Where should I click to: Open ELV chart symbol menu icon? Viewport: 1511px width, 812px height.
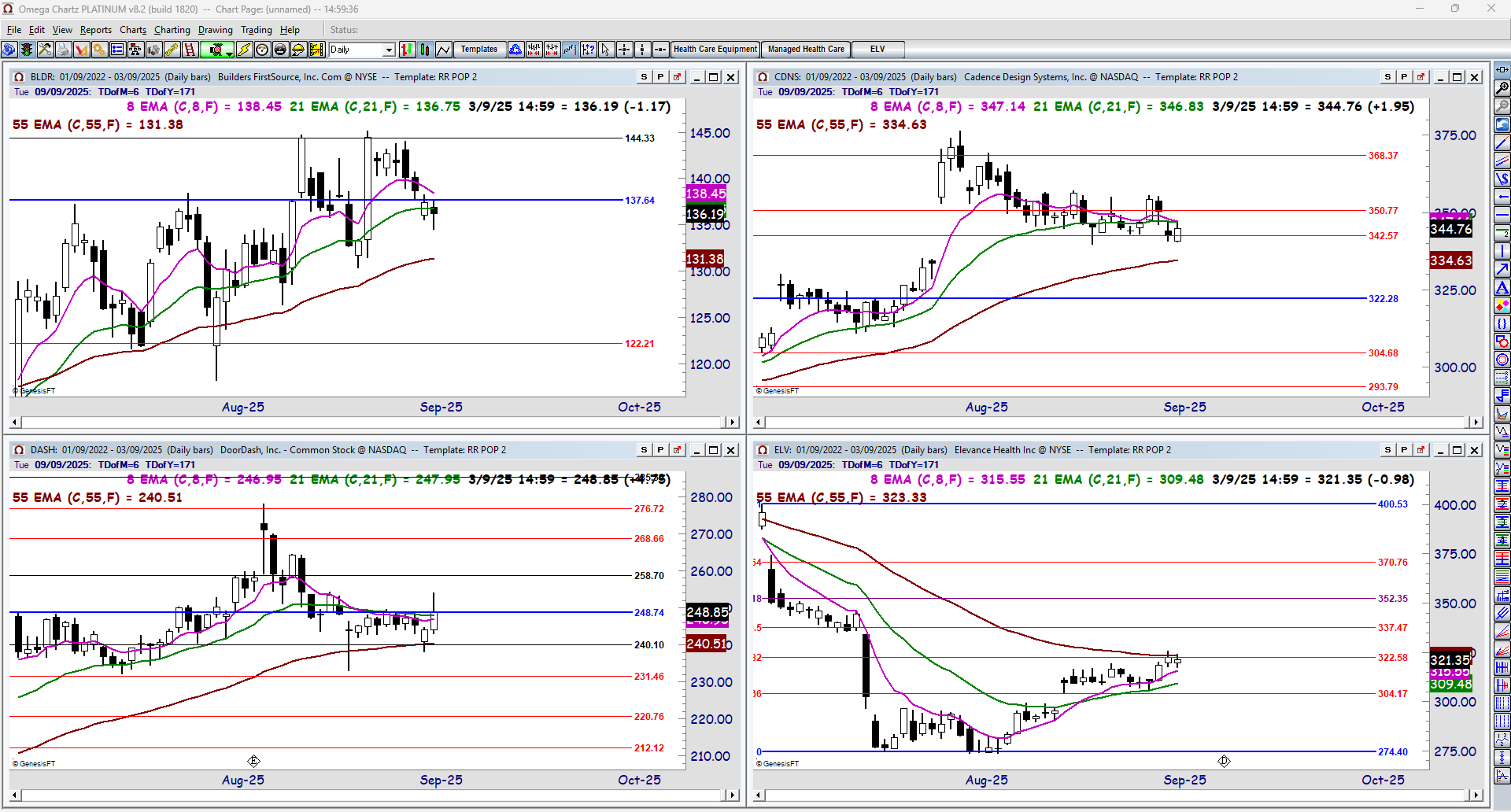coord(763,450)
